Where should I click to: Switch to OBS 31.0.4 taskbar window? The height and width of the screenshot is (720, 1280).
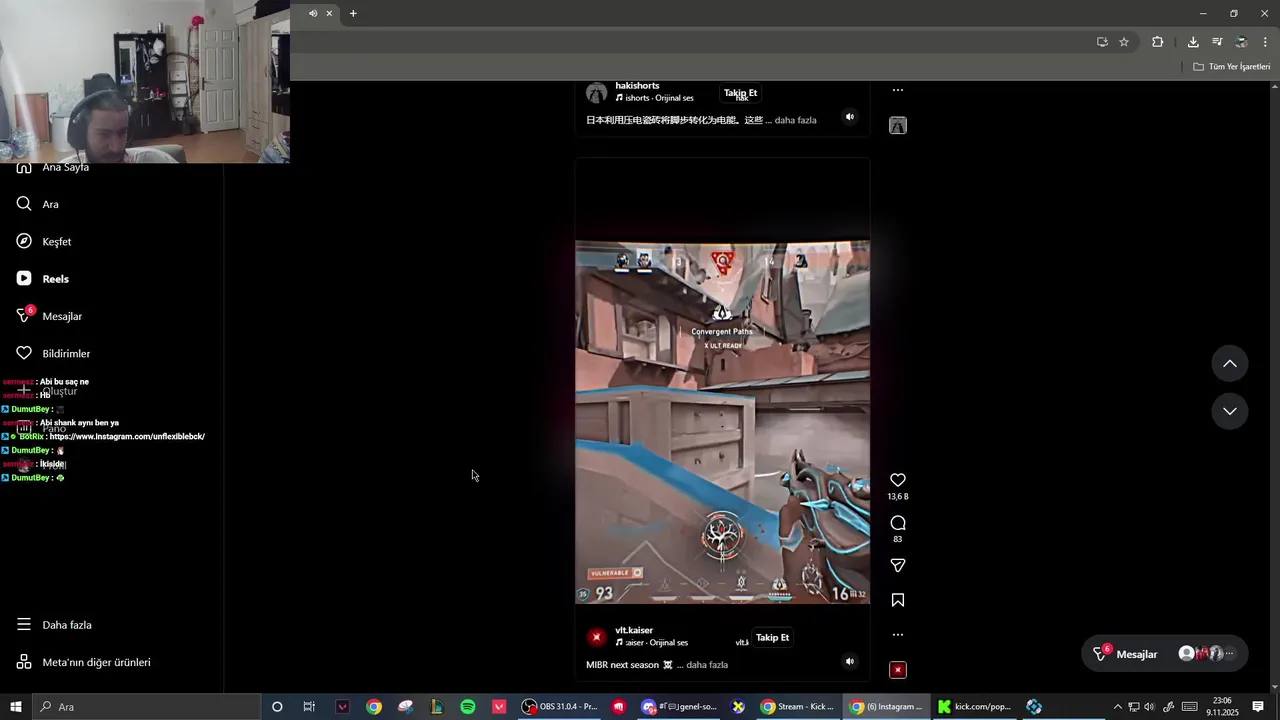[561, 707]
